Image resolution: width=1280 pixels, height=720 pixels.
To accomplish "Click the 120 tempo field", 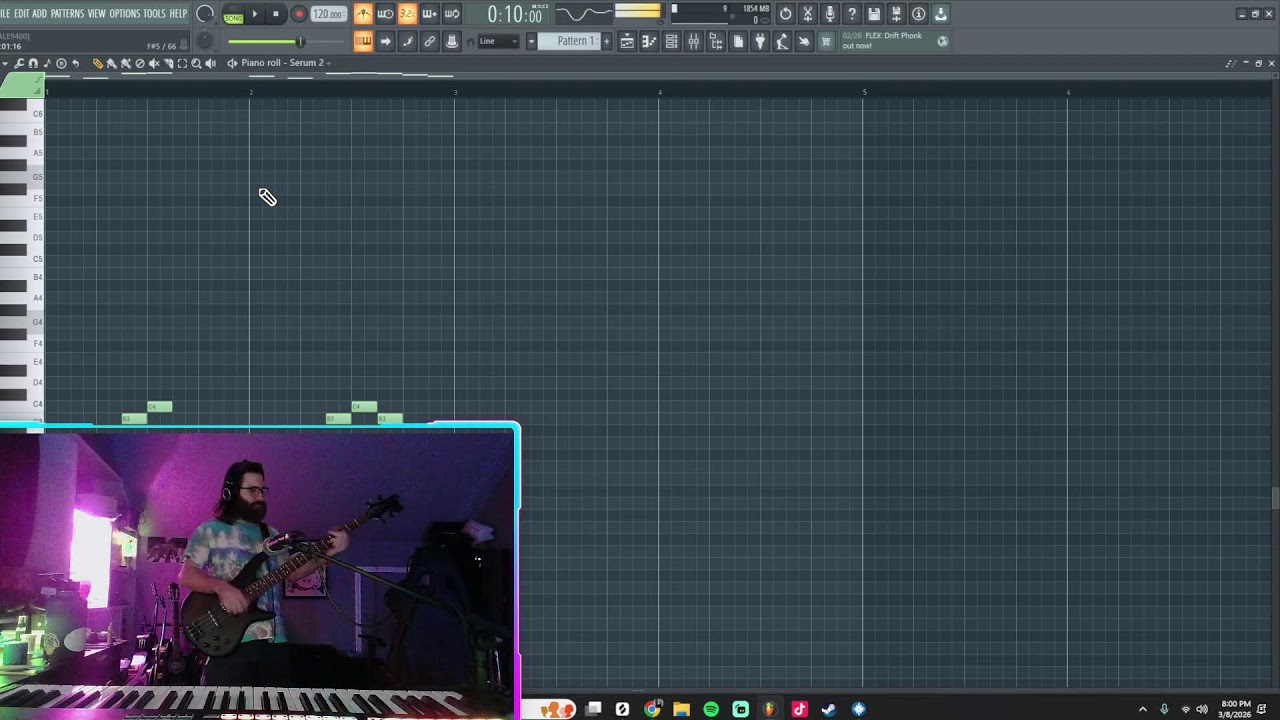I will point(328,14).
